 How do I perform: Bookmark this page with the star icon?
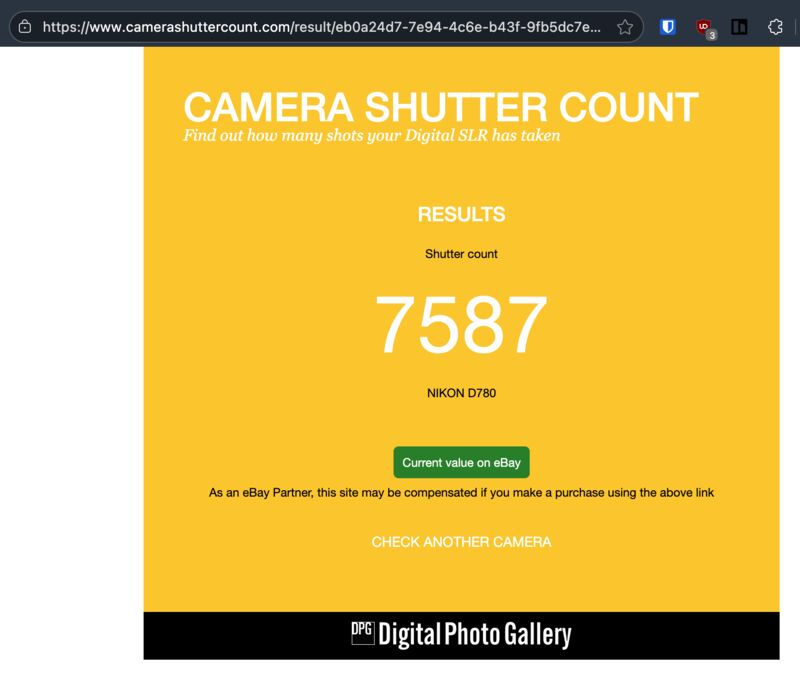(625, 27)
